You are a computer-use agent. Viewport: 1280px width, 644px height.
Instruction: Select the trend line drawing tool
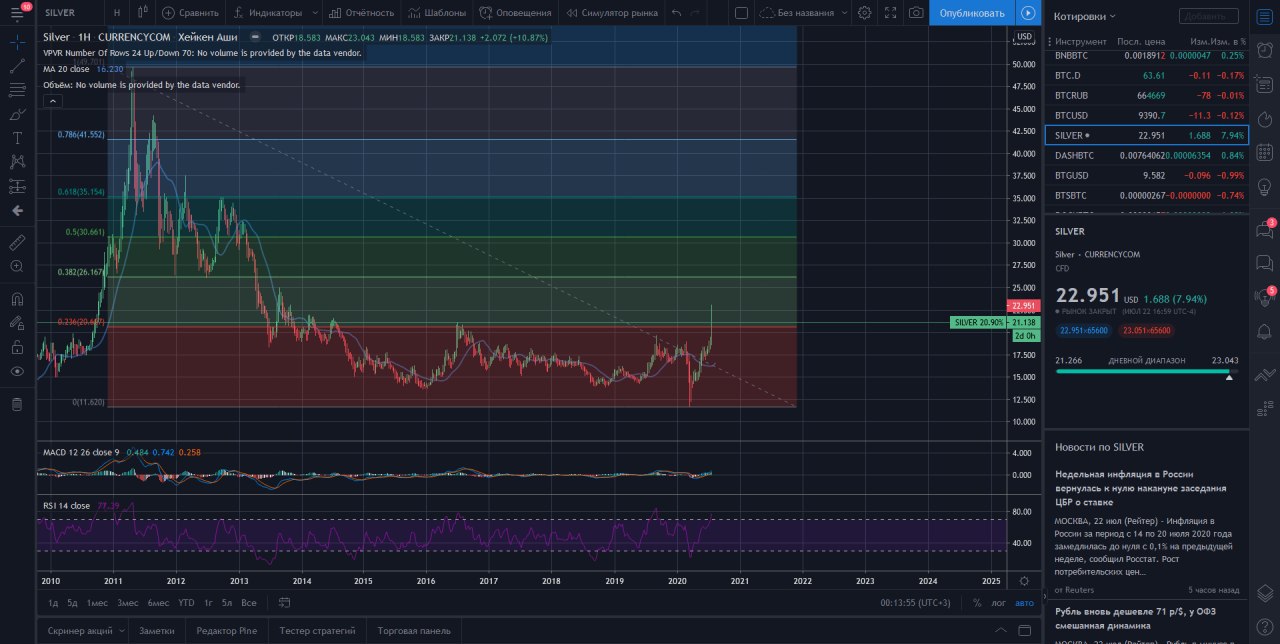coord(17,65)
